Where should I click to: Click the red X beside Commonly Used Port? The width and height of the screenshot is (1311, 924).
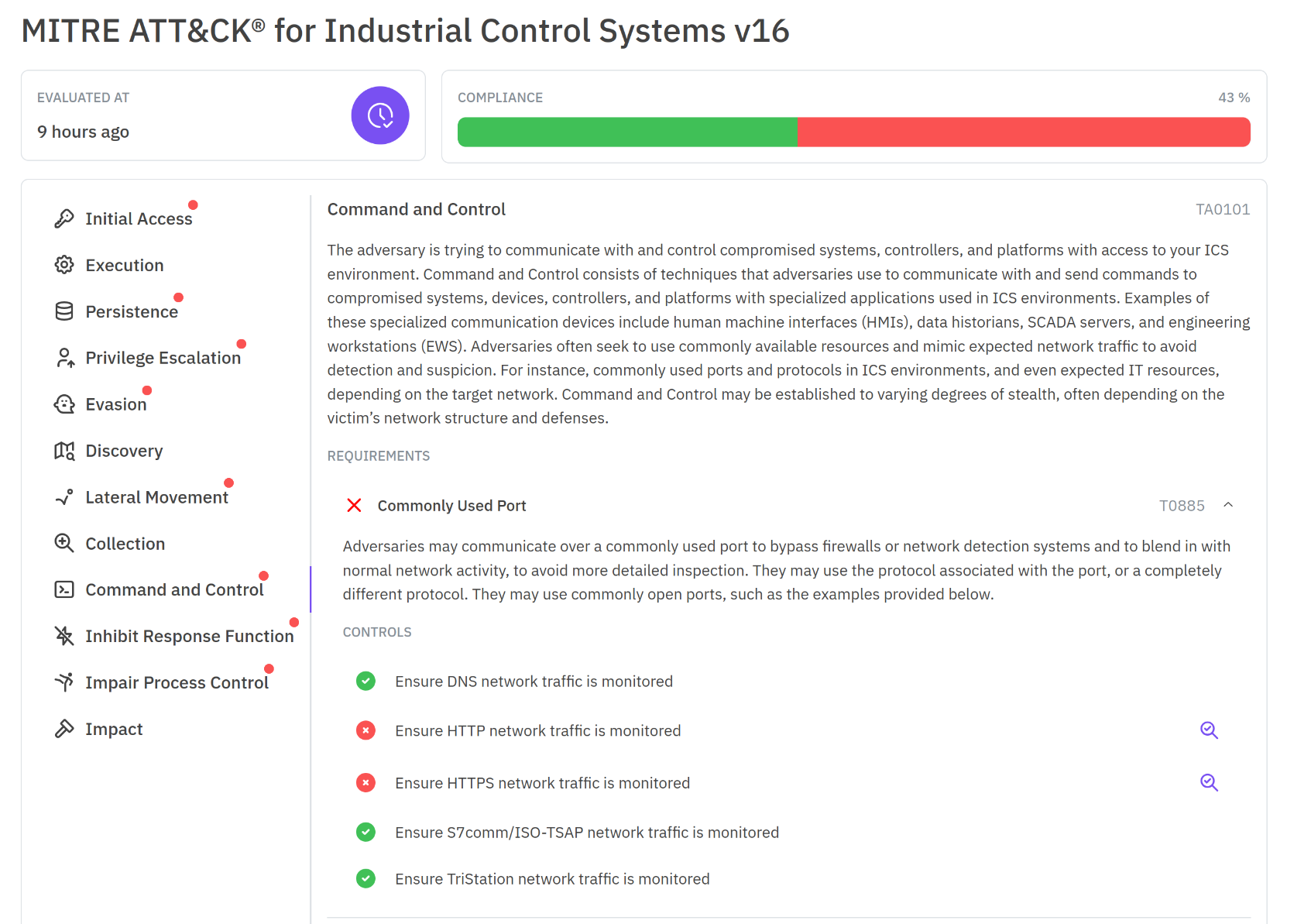point(354,506)
